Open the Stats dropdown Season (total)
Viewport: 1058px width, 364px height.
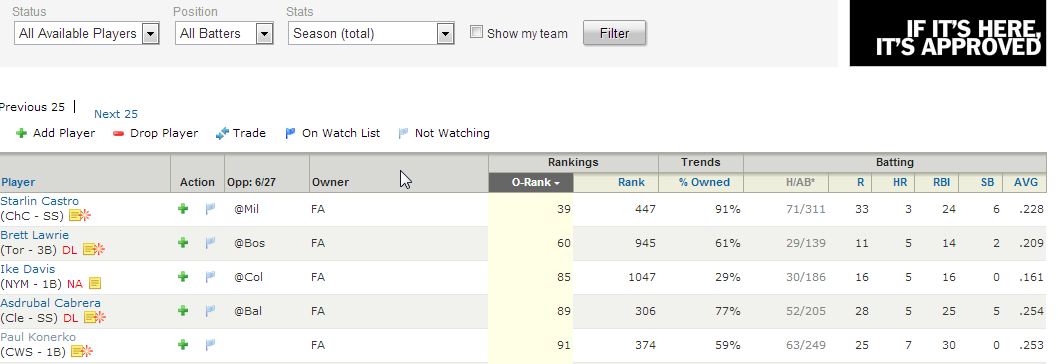371,33
